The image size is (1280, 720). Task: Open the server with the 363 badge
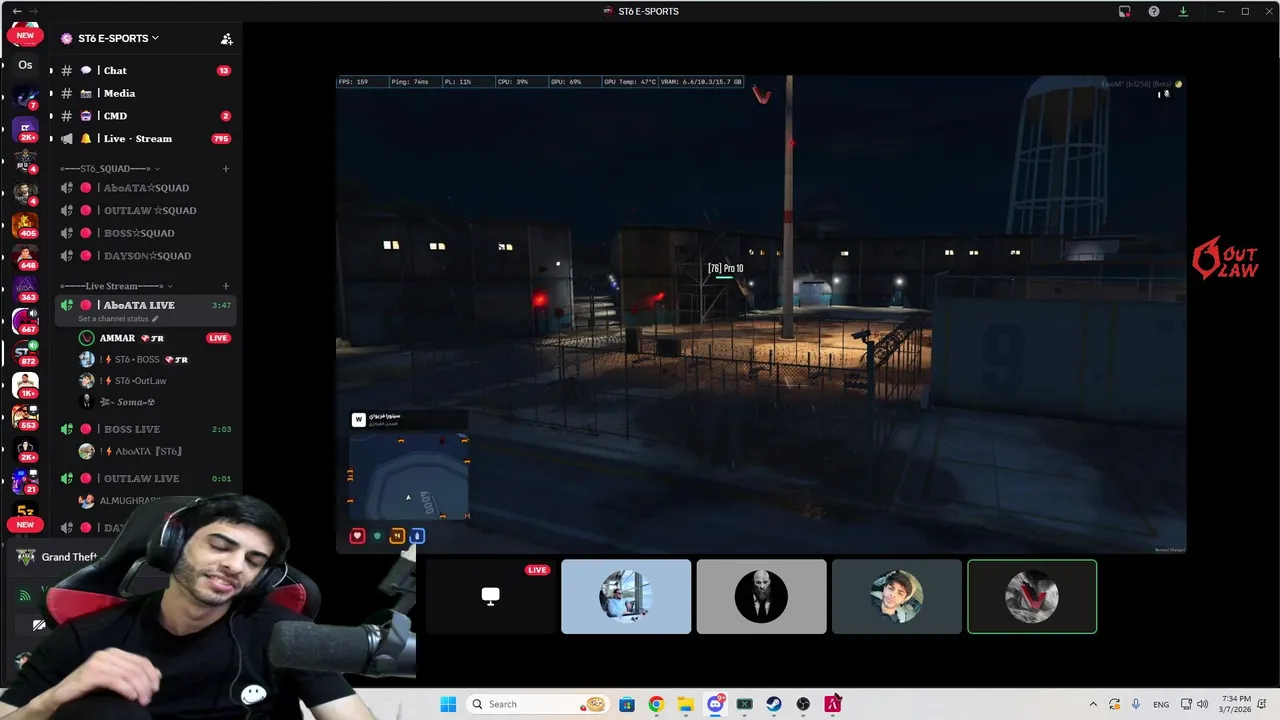[x=25, y=289]
